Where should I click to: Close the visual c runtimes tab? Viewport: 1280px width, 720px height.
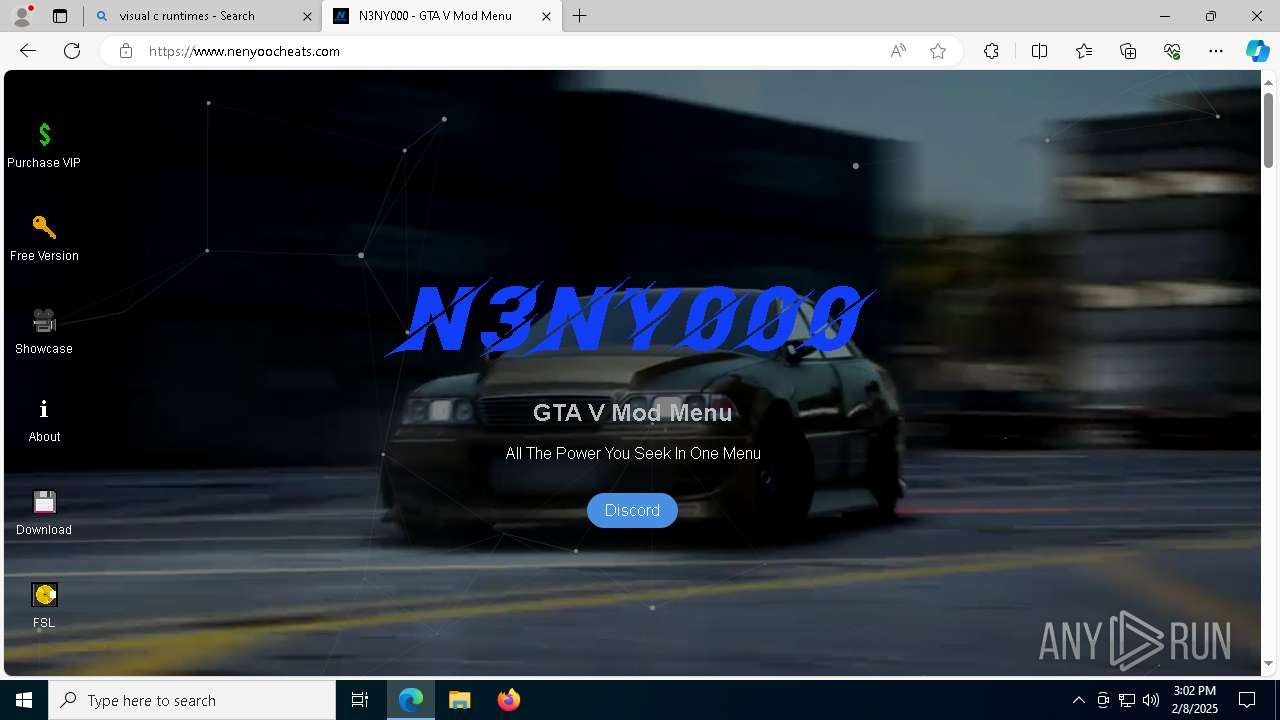306,16
